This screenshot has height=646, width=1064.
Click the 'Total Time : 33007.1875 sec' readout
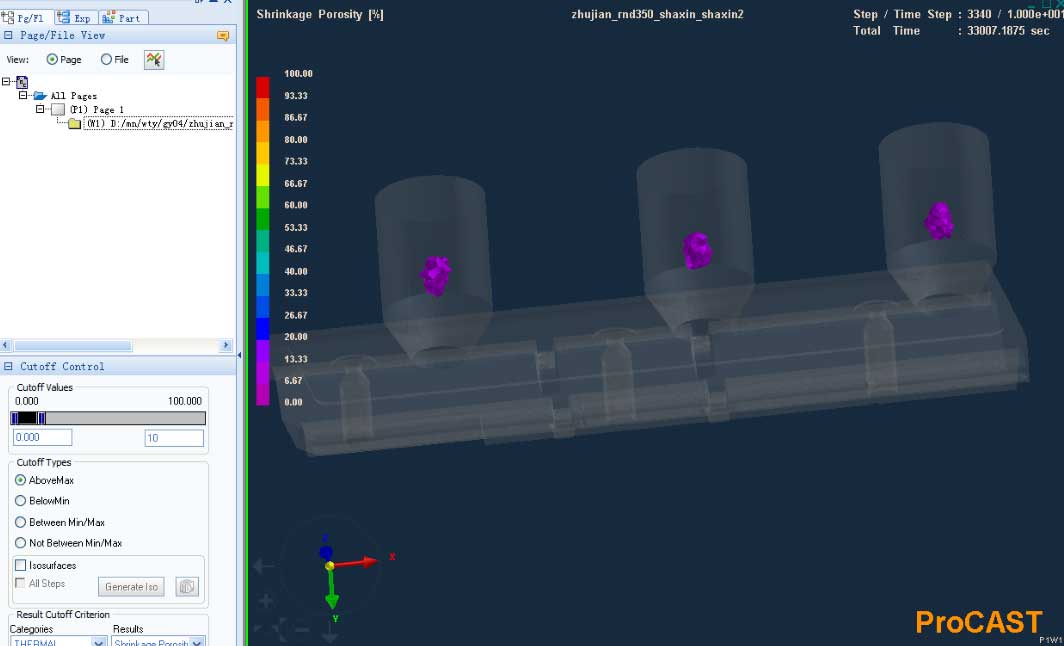coord(951,31)
